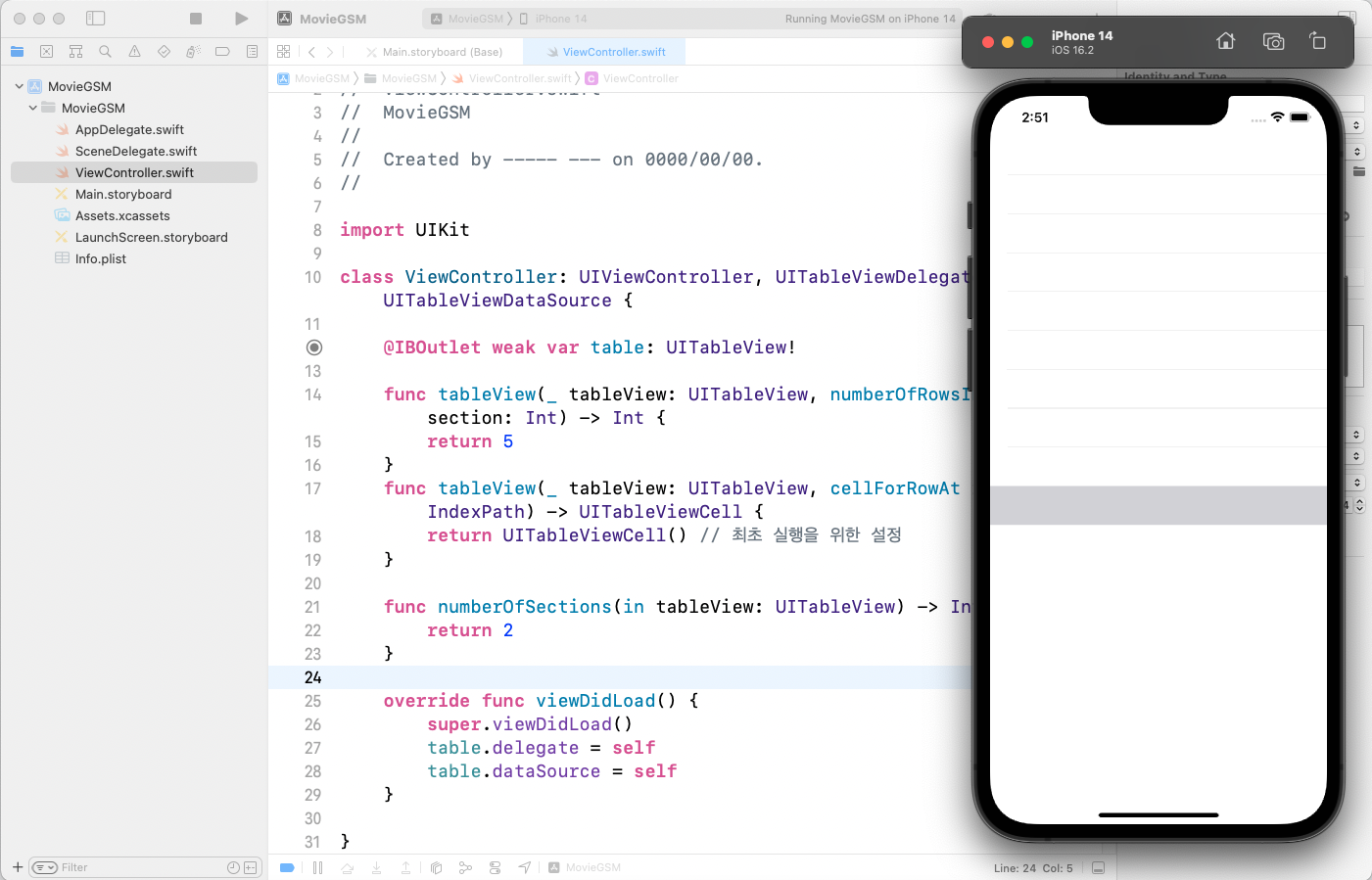1372x880 pixels.
Task: Add new file with plus button
Action: 18,867
